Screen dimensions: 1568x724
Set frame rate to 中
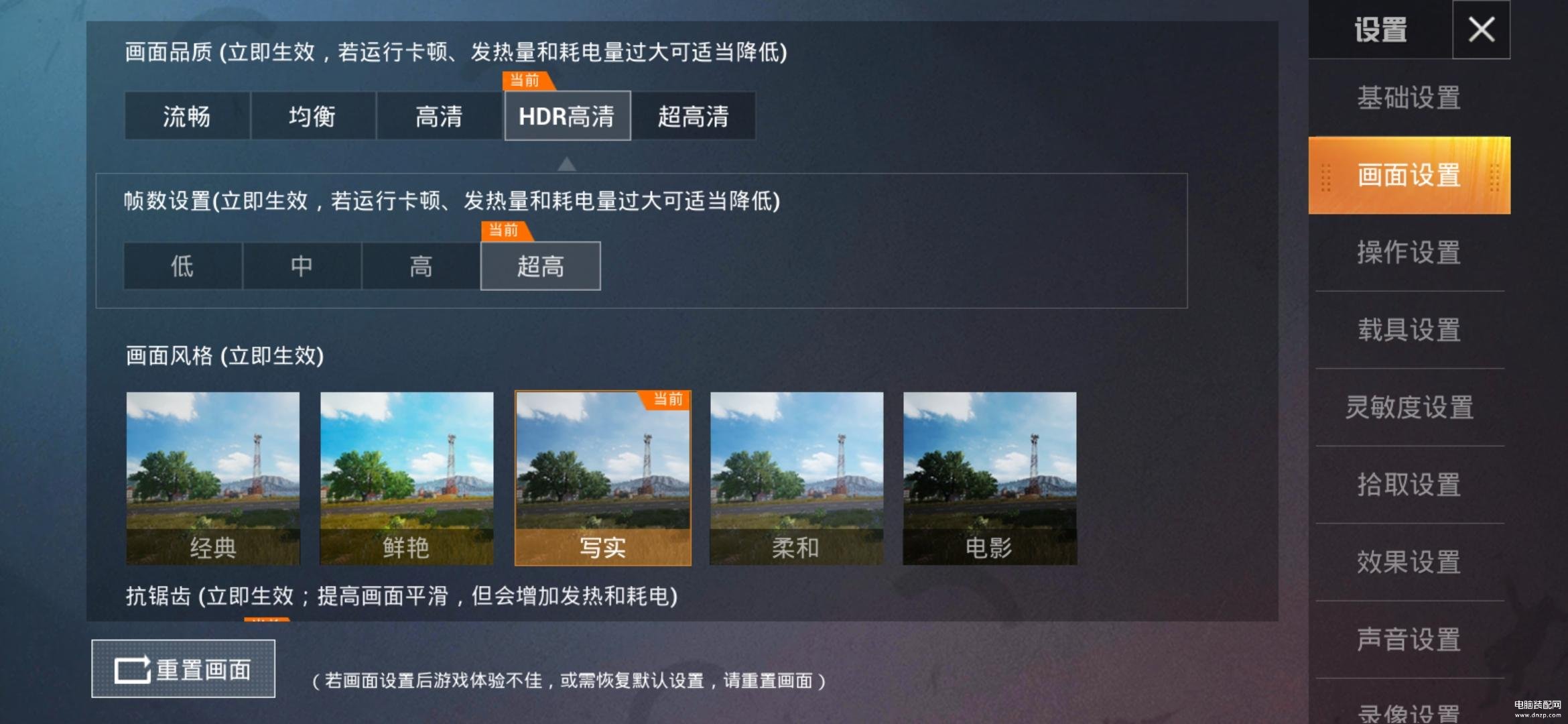coord(302,266)
